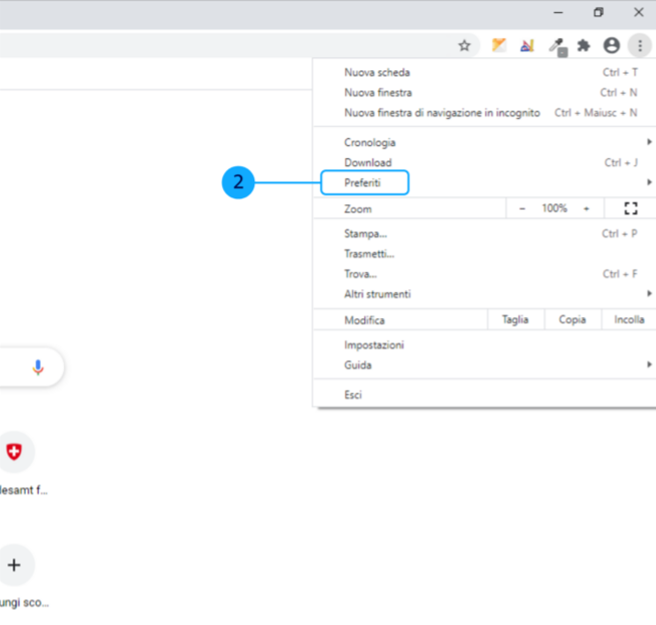This screenshot has height=625, width=656.
Task: Toggle fullscreen mode icon in Zoom row
Action: pyautogui.click(x=630, y=208)
